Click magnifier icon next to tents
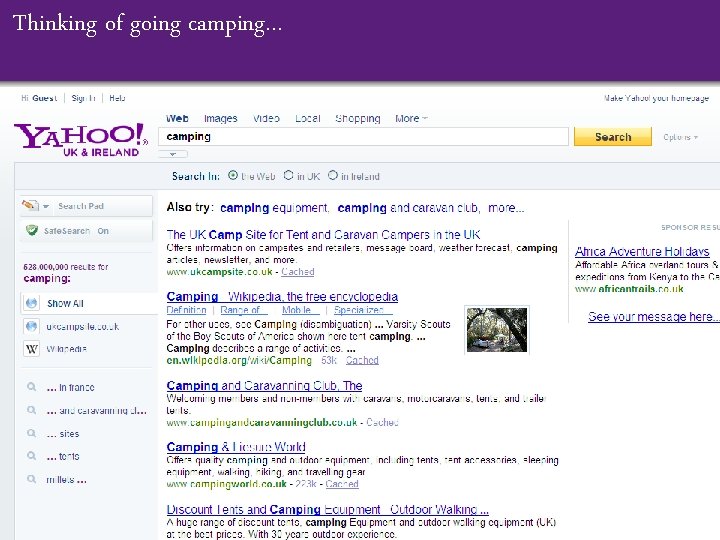The width and height of the screenshot is (720, 540). (x=31, y=456)
